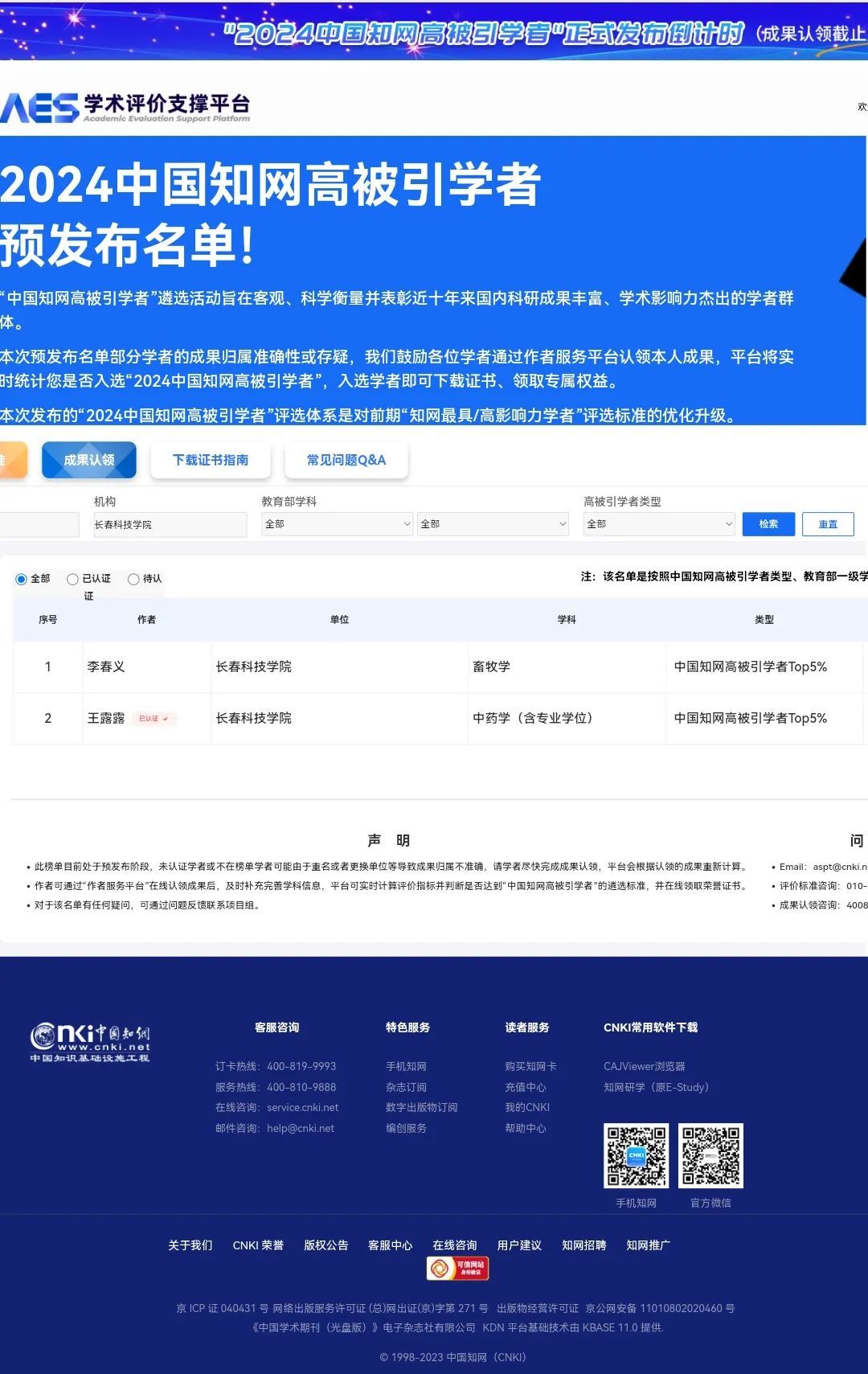Open the 常见问题Q&A tab
Viewport: 868px width, 1374px height.
pyautogui.click(x=346, y=460)
